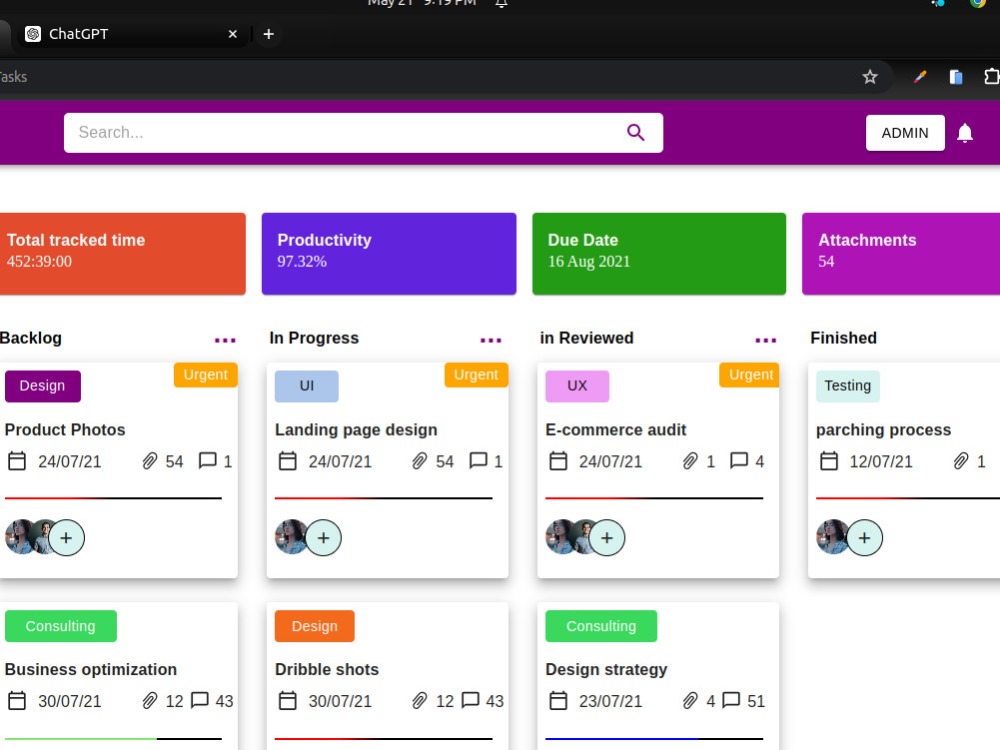Open the Product Photos task title

64,430
